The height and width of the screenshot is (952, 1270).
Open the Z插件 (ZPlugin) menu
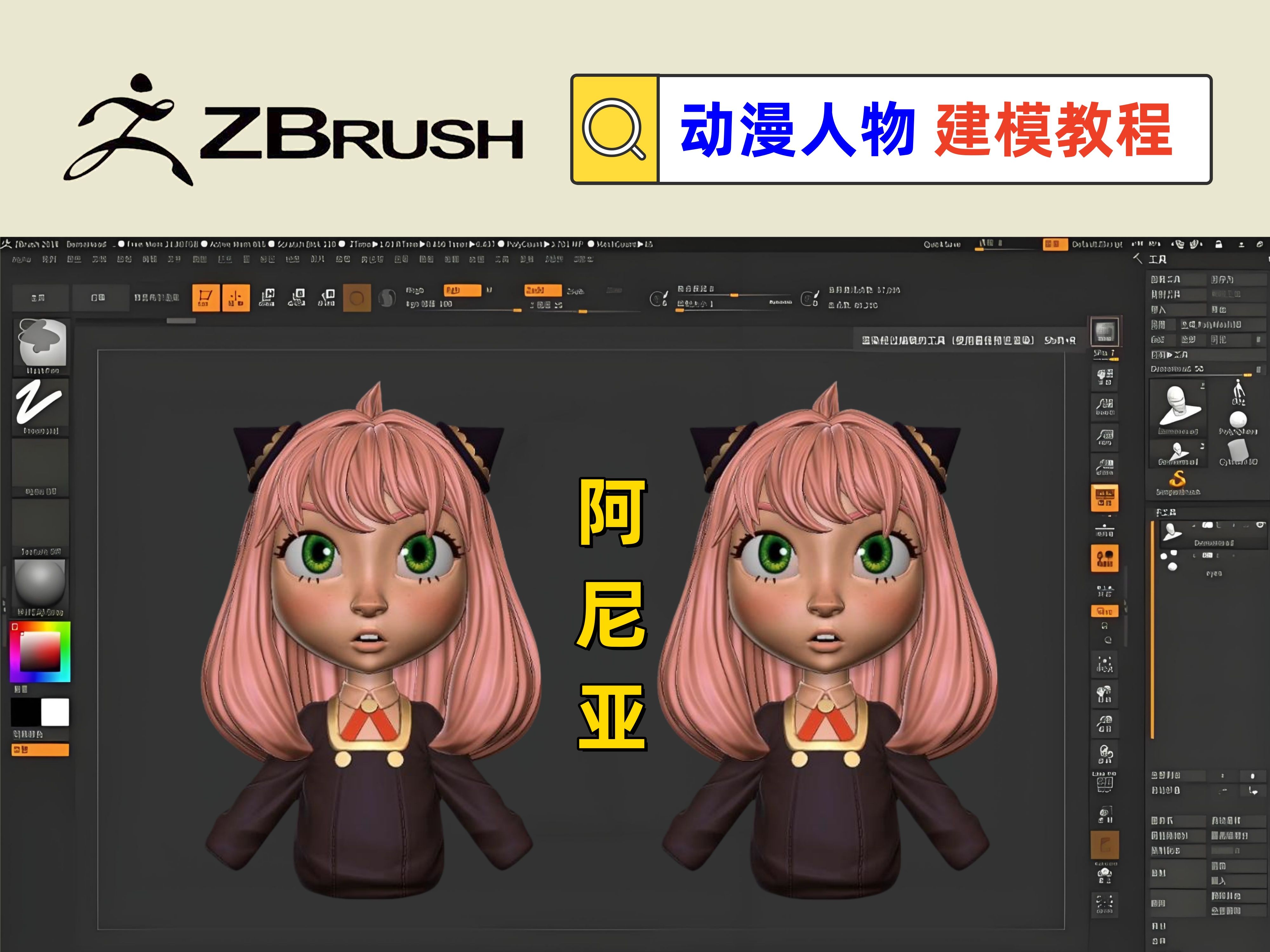pos(554,259)
